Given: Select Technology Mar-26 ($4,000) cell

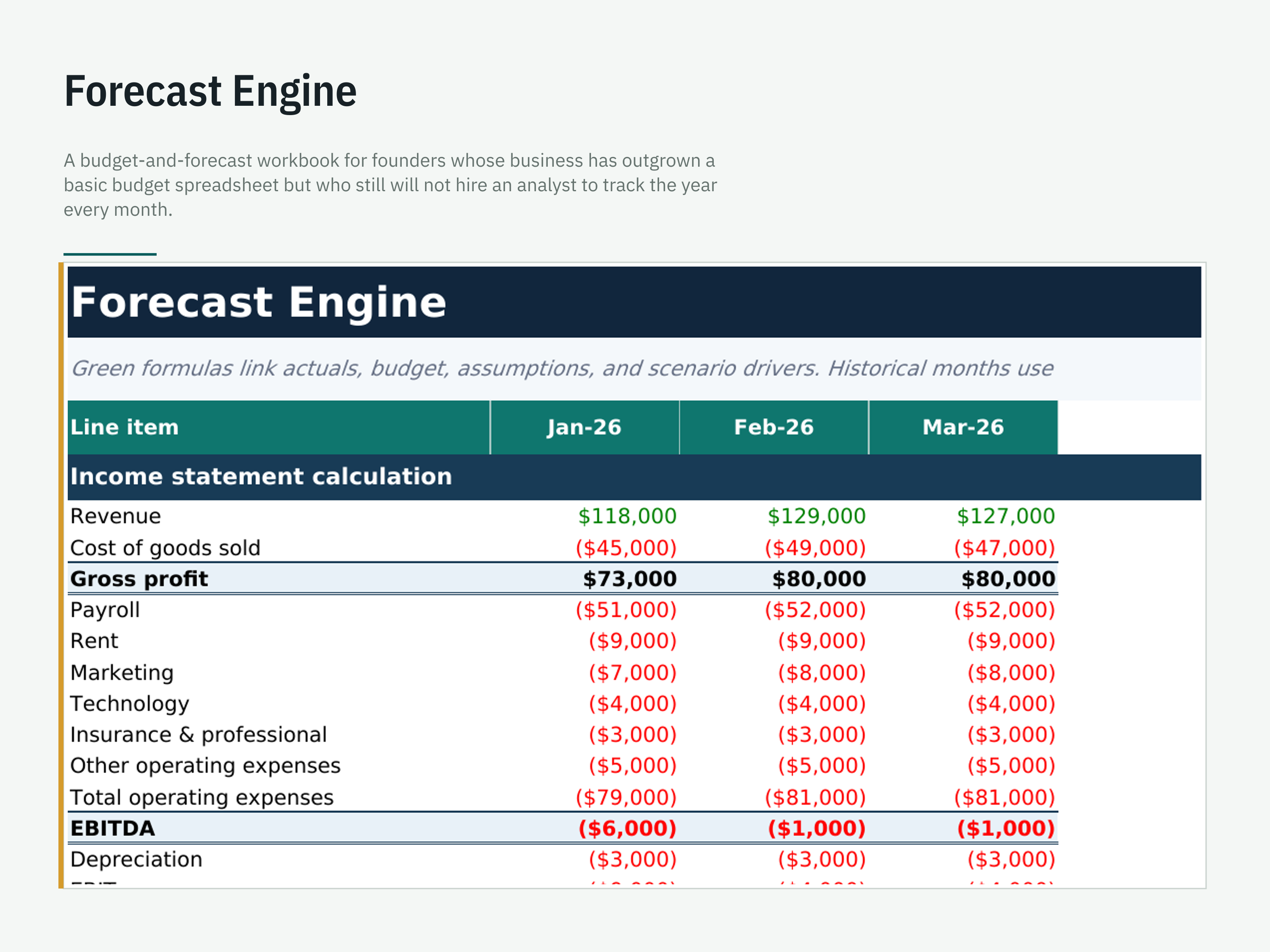Looking at the screenshot, I should click(x=1012, y=704).
